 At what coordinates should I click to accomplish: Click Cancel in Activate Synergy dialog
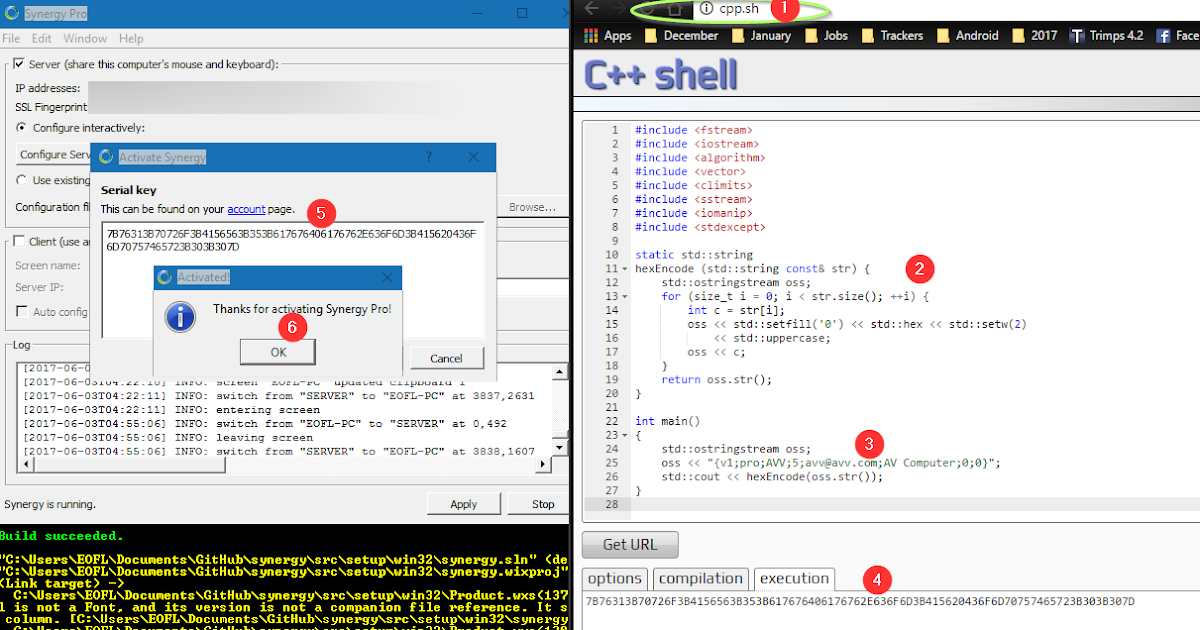(446, 358)
